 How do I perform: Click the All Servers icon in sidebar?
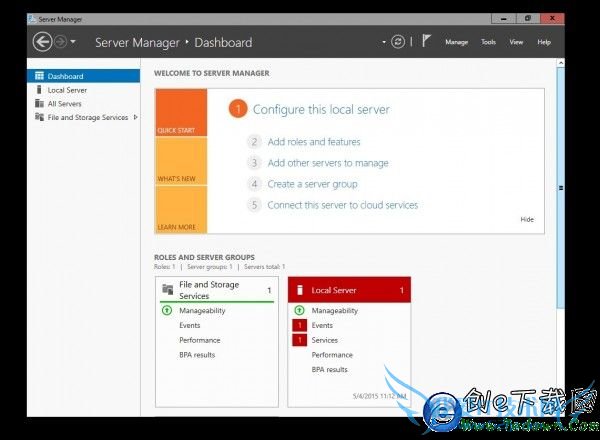pos(39,103)
